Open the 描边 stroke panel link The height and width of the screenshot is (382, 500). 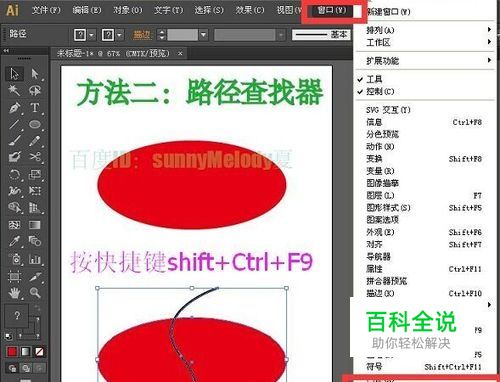[143, 34]
